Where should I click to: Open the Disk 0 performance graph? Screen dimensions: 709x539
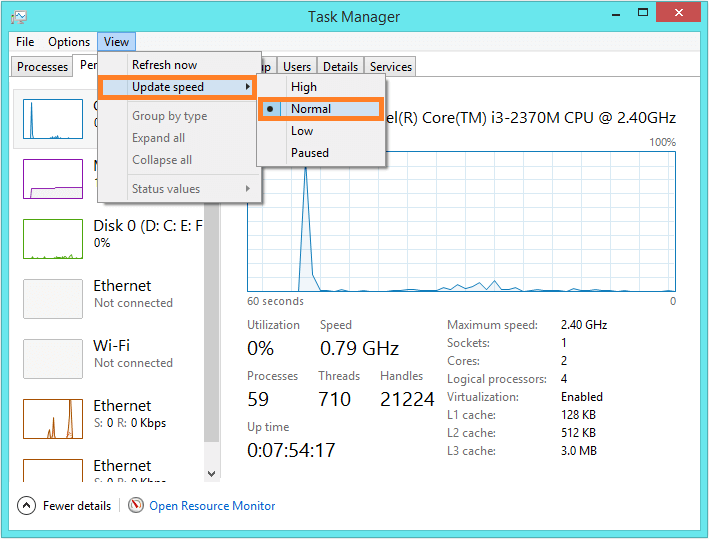tap(53, 239)
